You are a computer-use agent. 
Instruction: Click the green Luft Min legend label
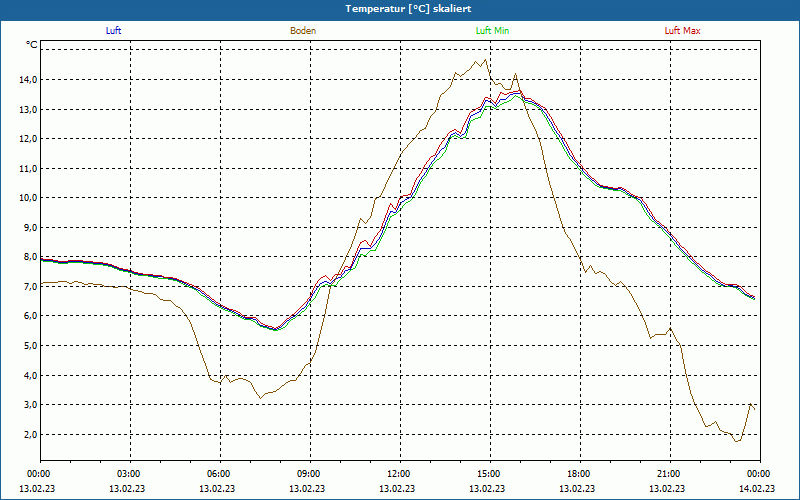[492, 31]
